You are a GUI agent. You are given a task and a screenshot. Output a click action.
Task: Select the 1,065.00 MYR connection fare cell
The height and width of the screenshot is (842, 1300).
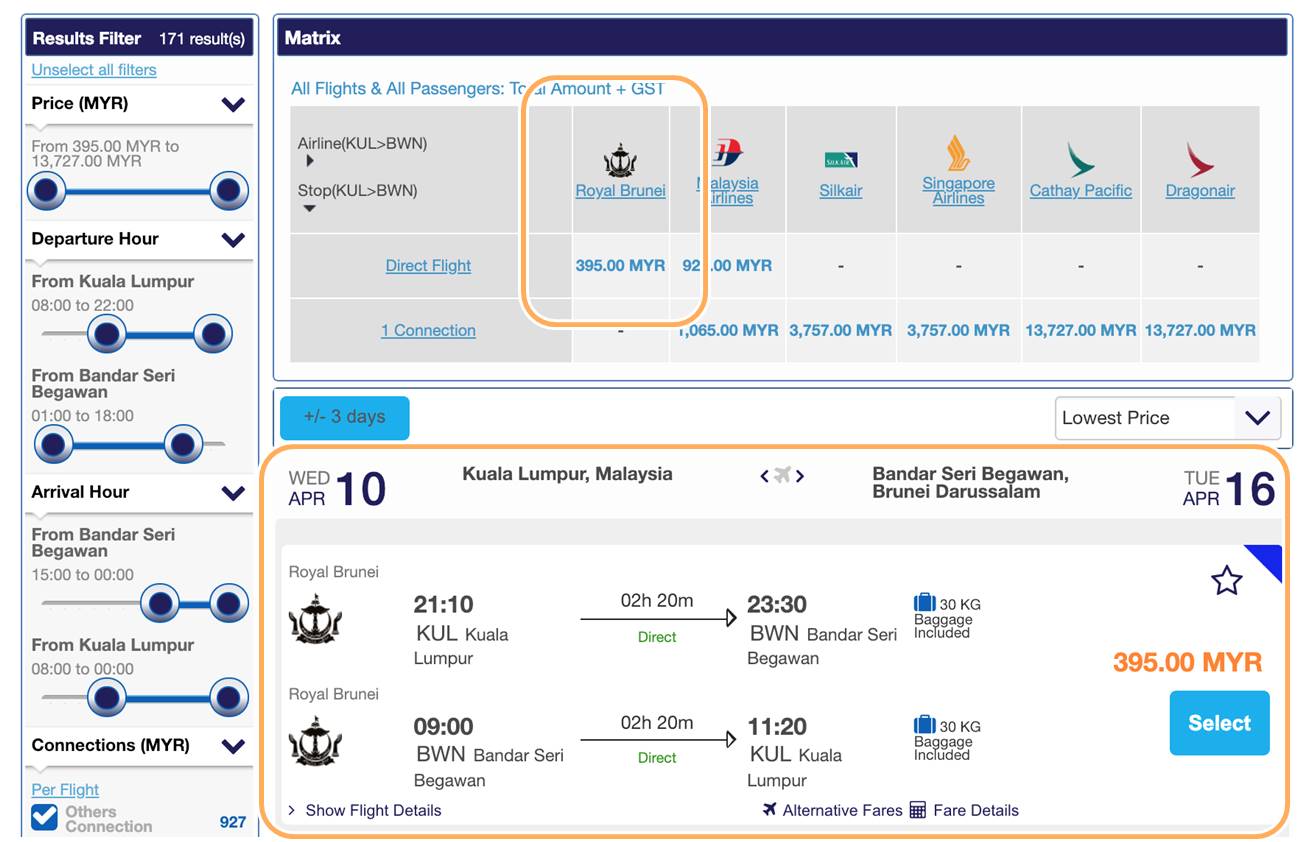(x=727, y=330)
